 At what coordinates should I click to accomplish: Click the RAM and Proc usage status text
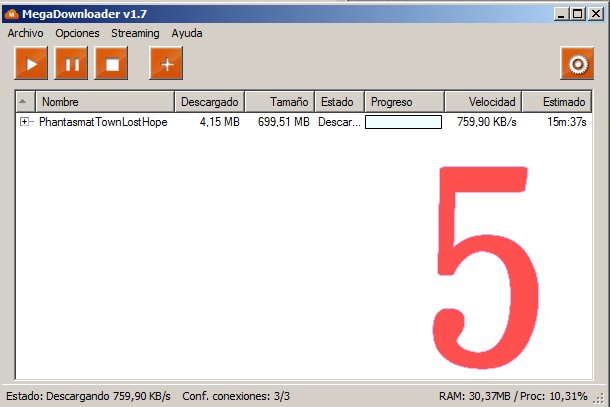[x=513, y=396]
